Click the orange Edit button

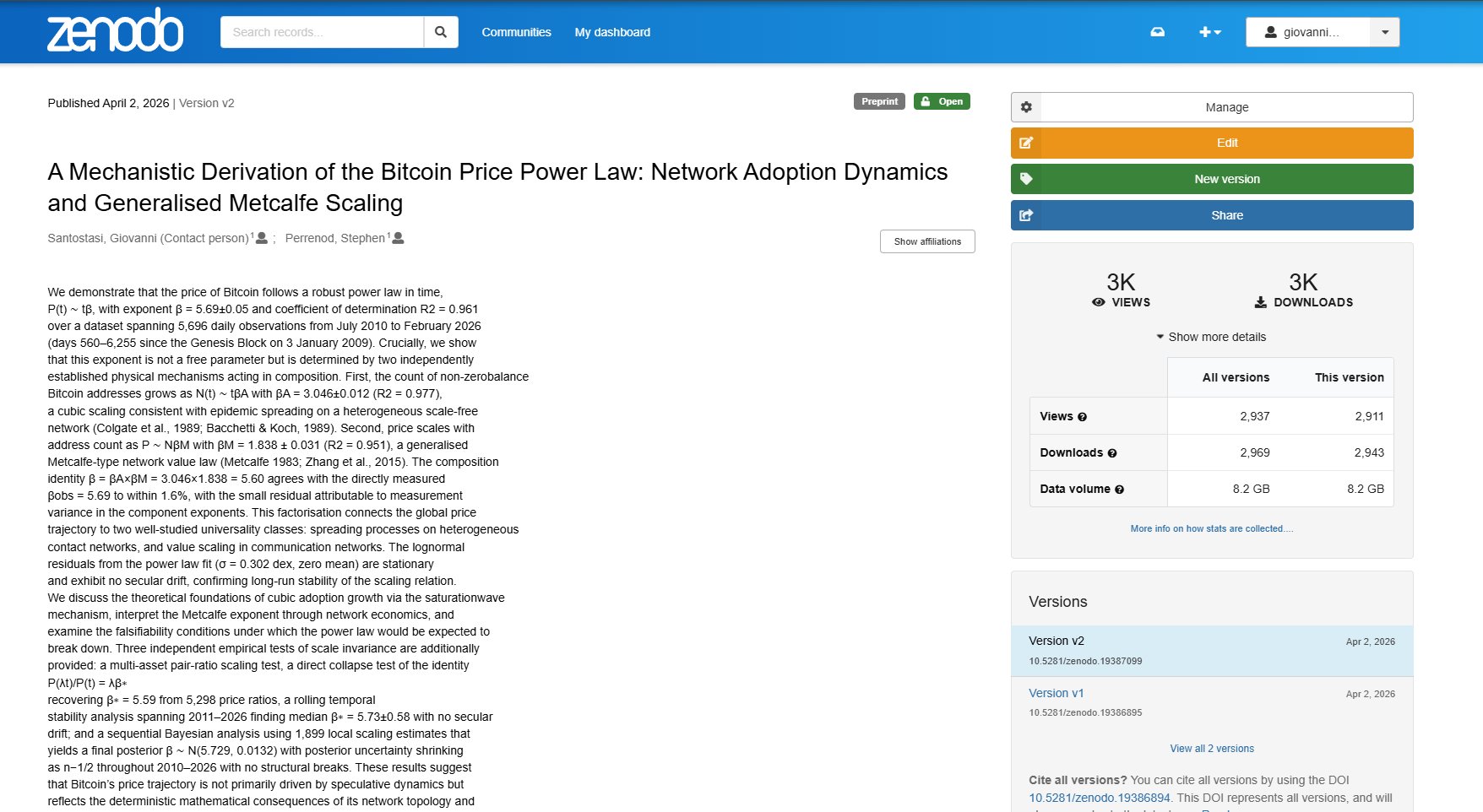point(1211,143)
